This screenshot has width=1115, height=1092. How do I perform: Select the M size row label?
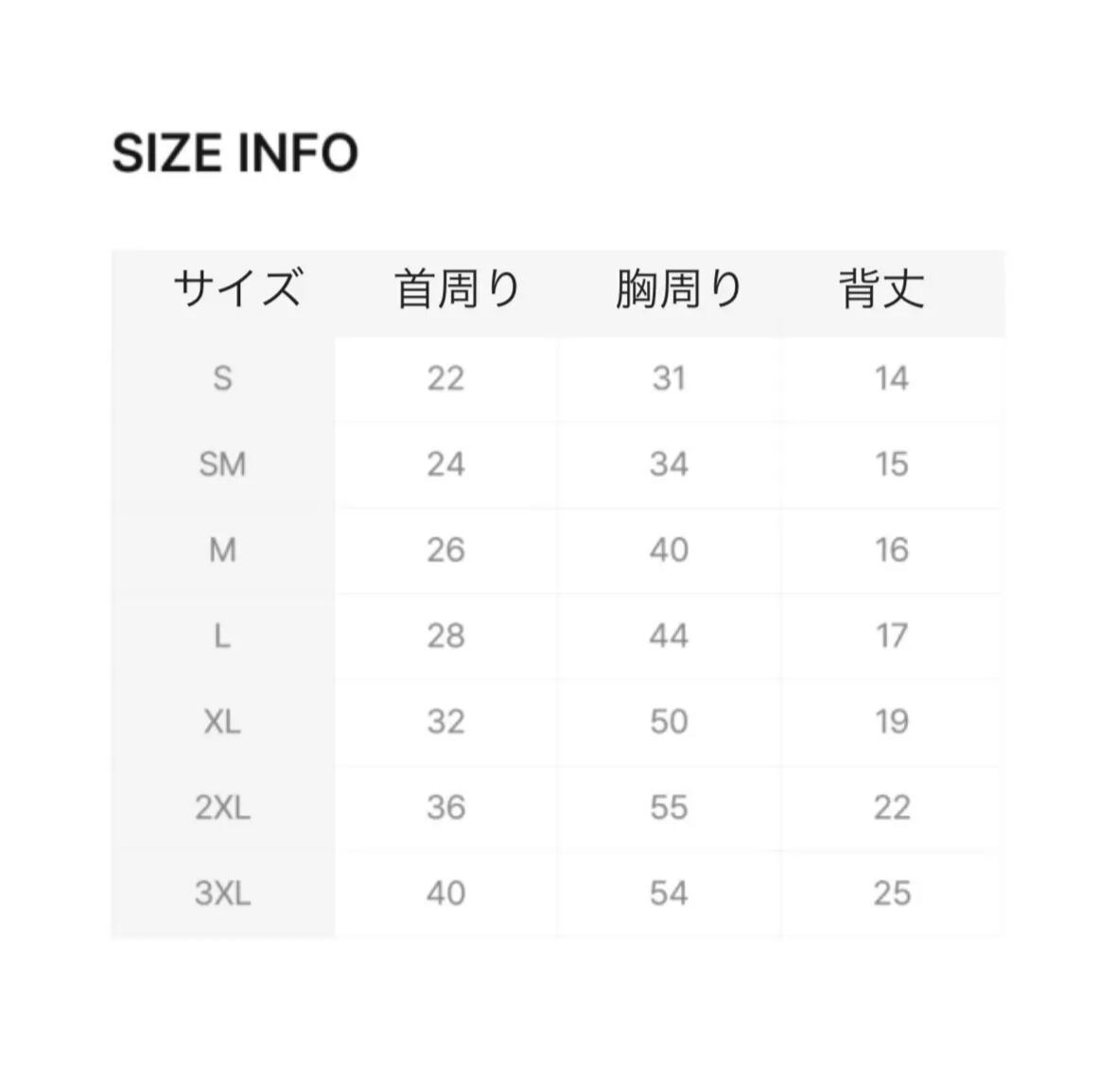coord(222,550)
